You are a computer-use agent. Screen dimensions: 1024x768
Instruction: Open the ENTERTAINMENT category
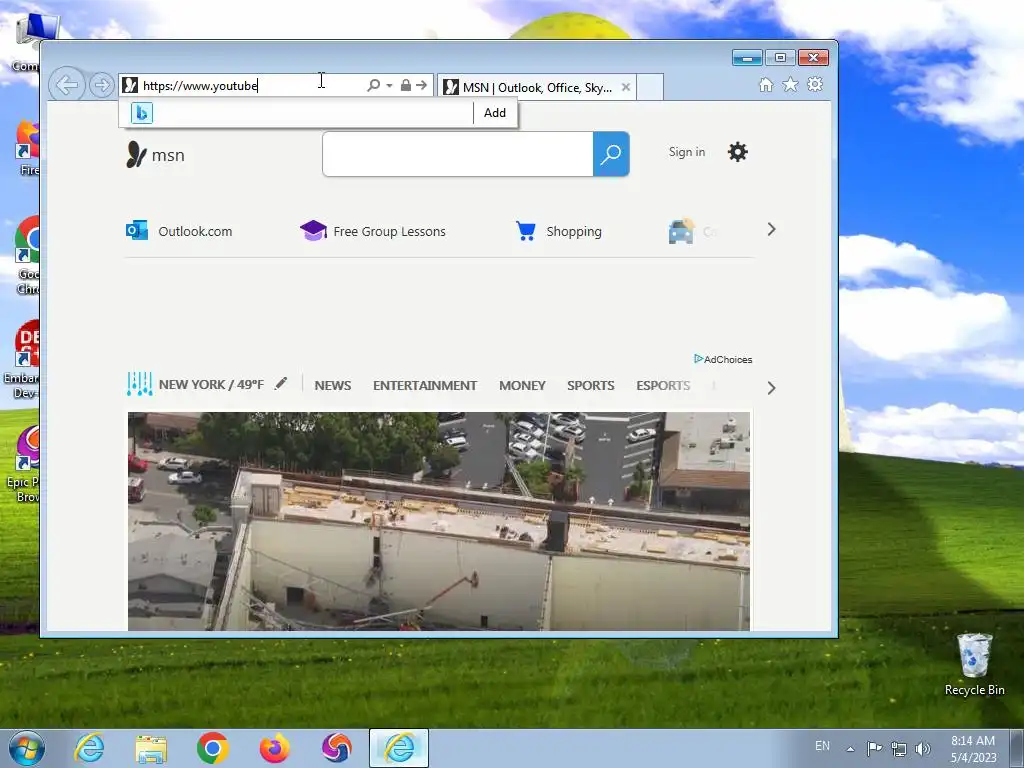(425, 385)
